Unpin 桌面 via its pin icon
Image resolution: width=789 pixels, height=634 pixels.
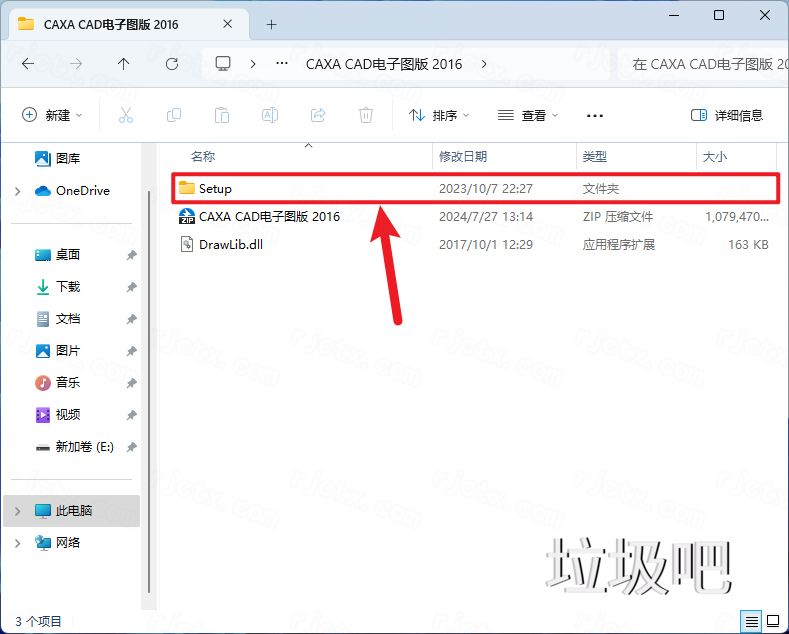tap(131, 255)
